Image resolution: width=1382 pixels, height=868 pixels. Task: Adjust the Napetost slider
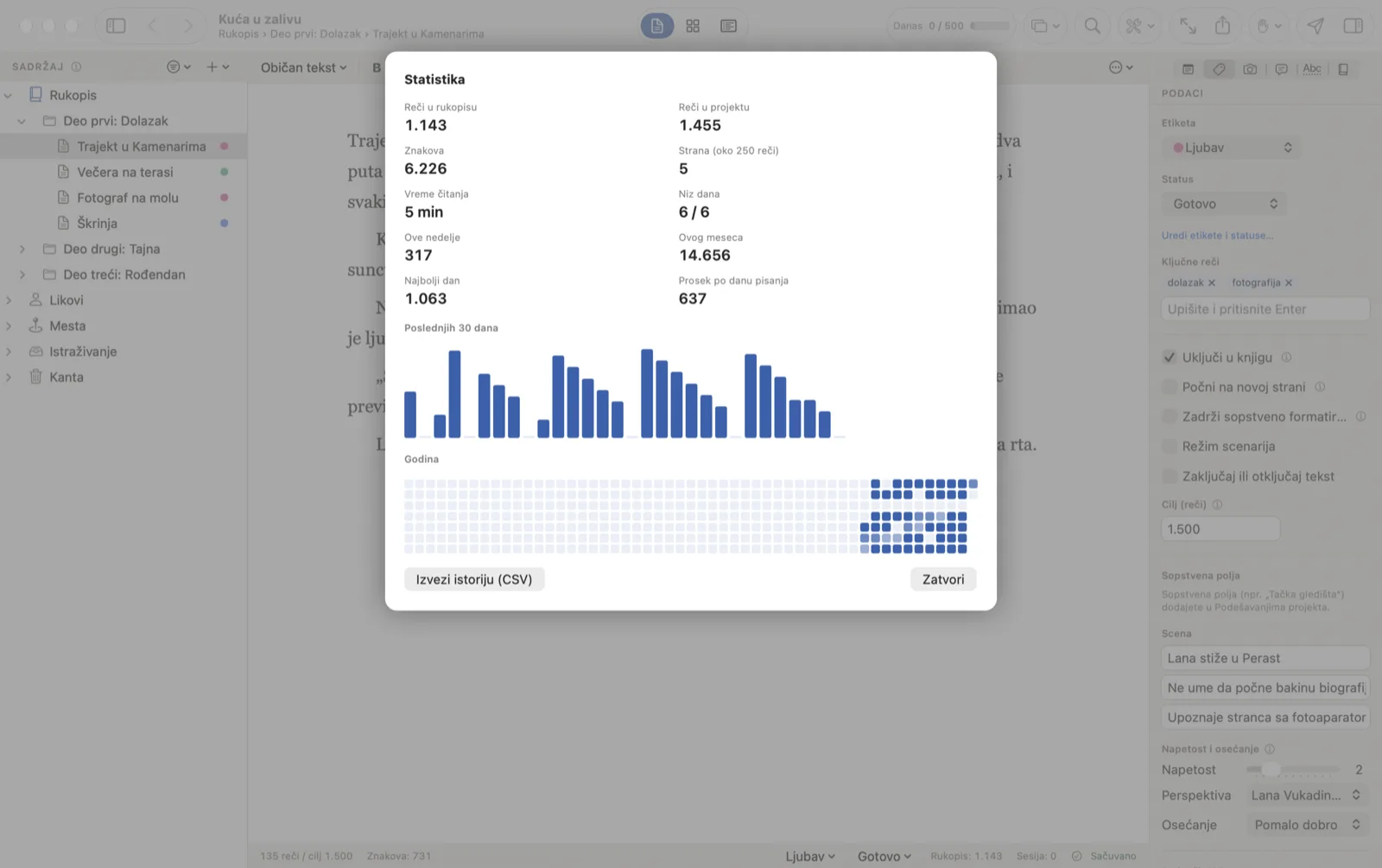(x=1271, y=770)
